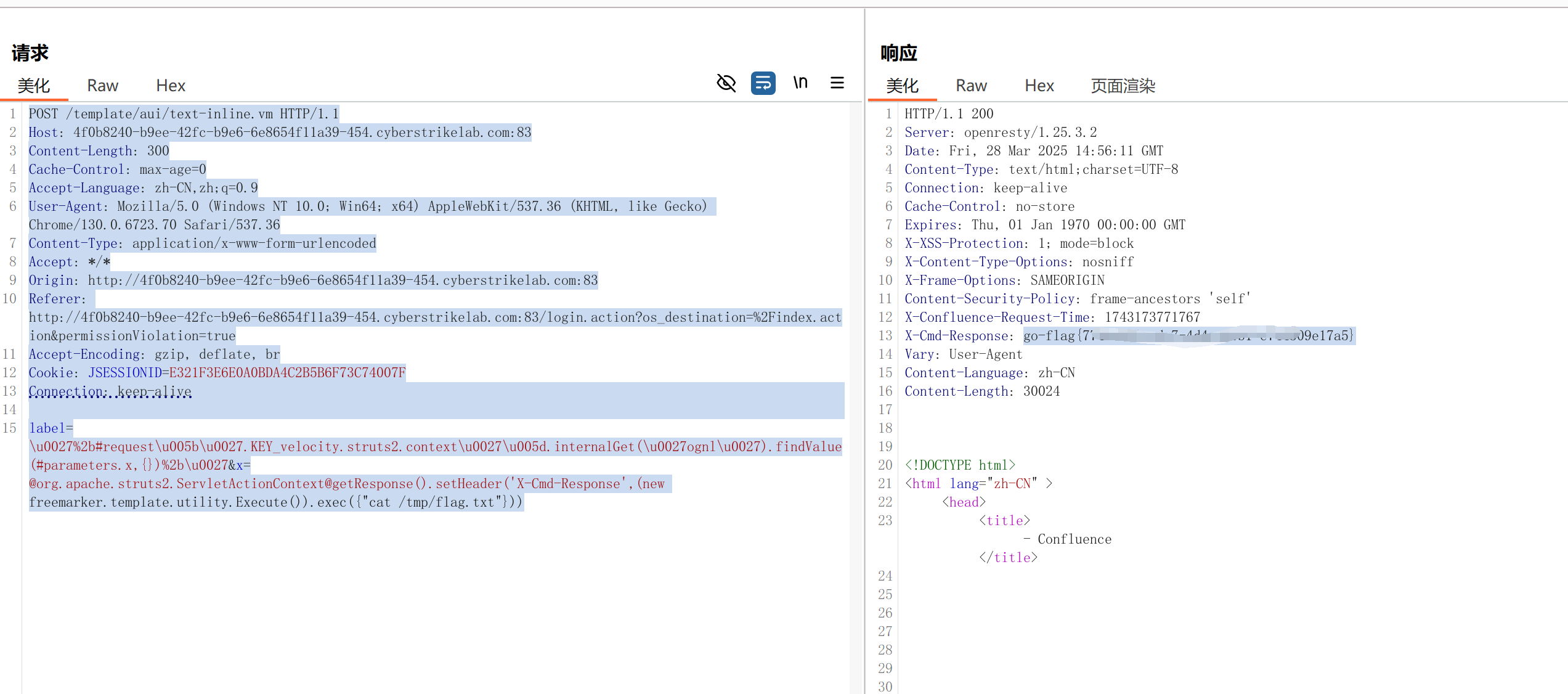The width and height of the screenshot is (1568, 694).
Task: Click the Referer header line
Action: point(57,299)
